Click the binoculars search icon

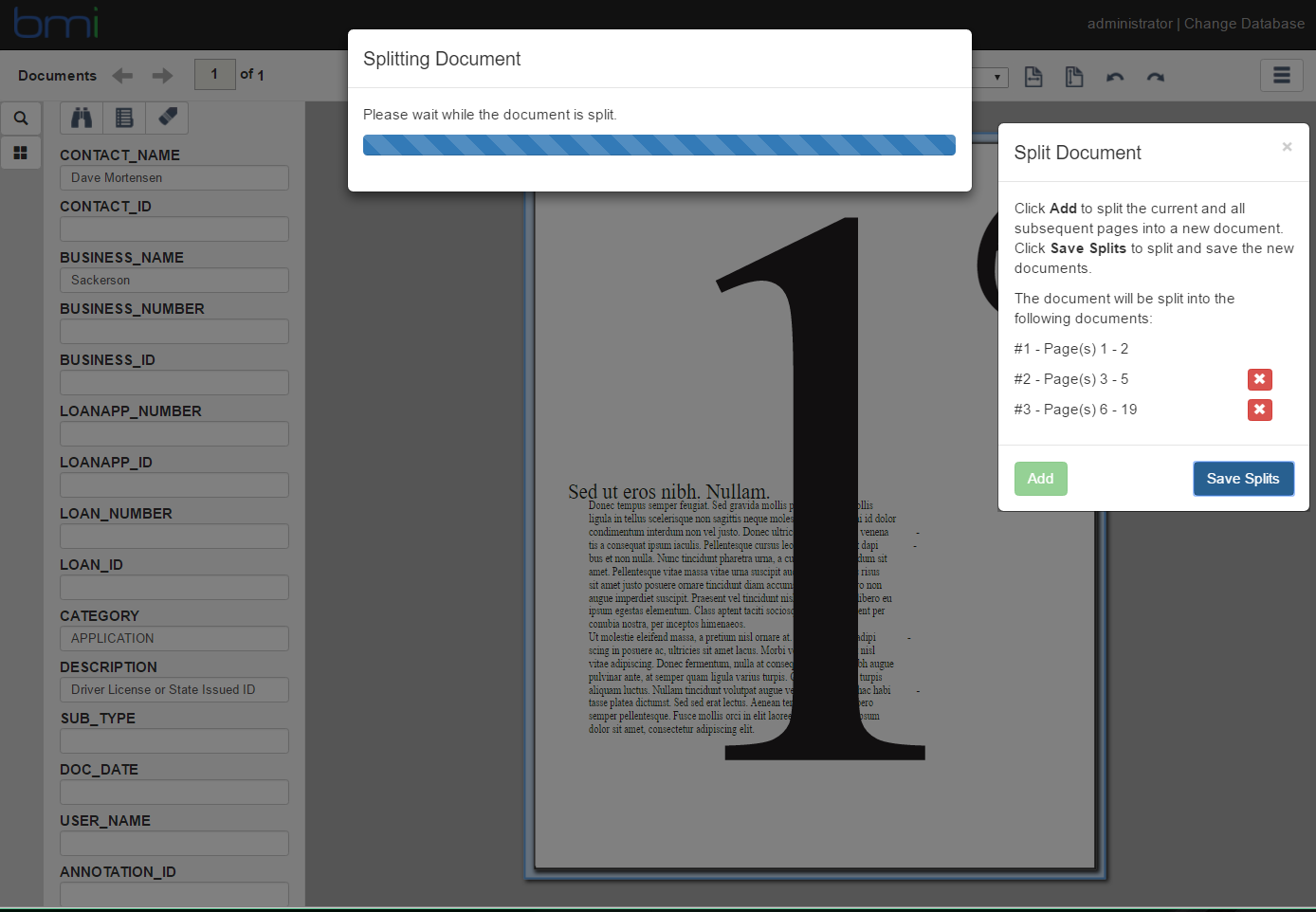point(82,118)
